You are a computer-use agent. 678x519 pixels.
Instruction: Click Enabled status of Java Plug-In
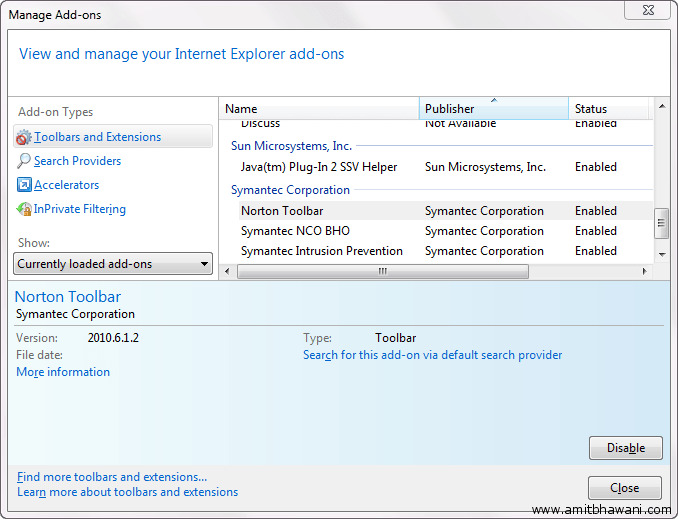click(595, 167)
